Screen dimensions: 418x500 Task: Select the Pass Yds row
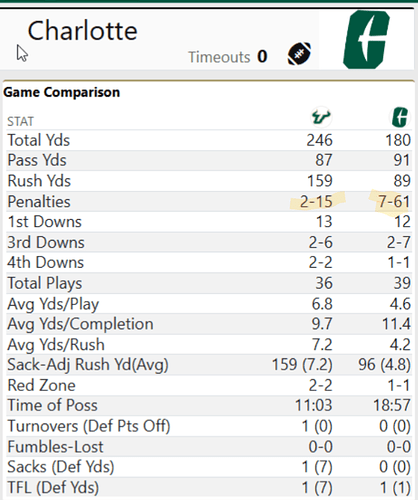(x=209, y=160)
